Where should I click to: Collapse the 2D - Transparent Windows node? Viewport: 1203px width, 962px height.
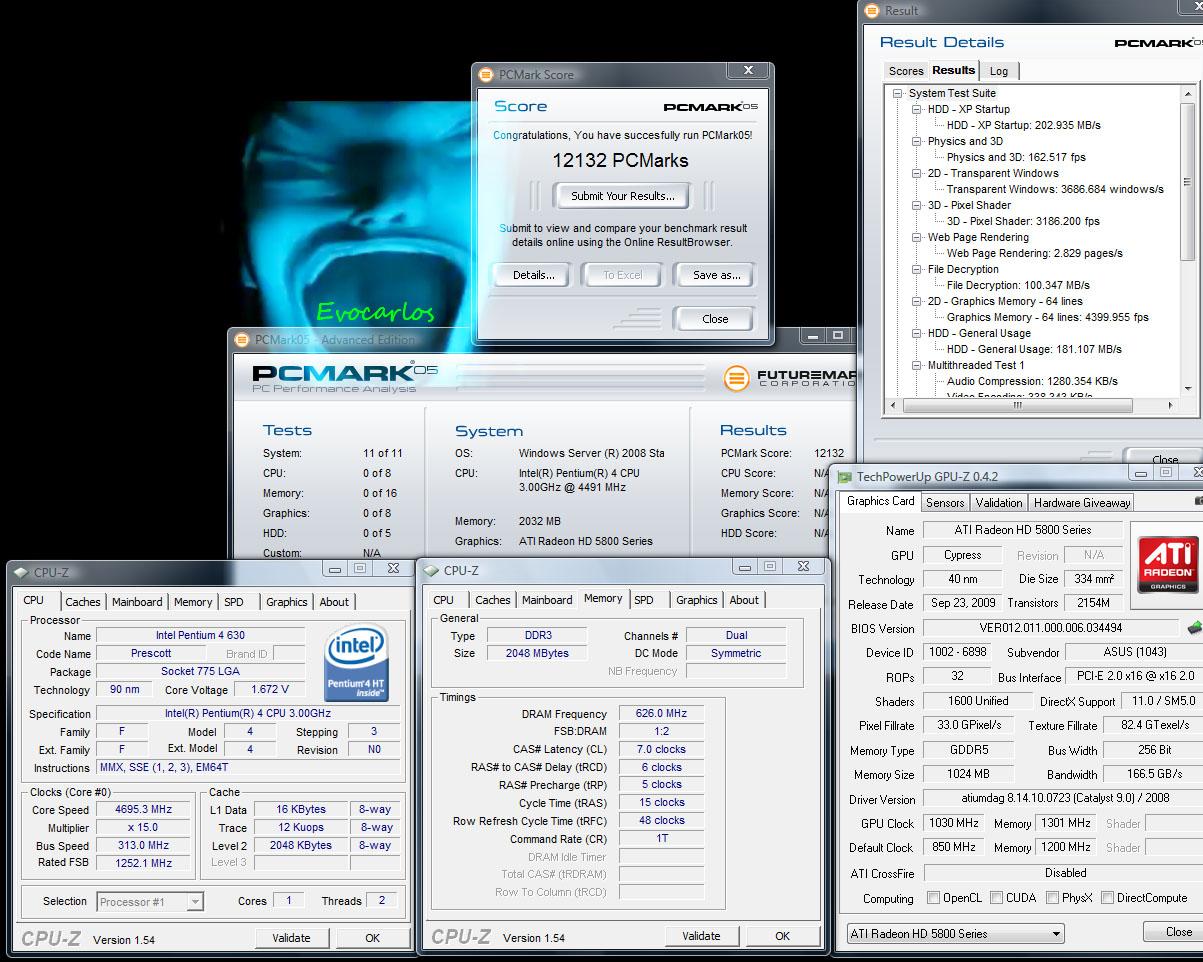tap(917, 173)
